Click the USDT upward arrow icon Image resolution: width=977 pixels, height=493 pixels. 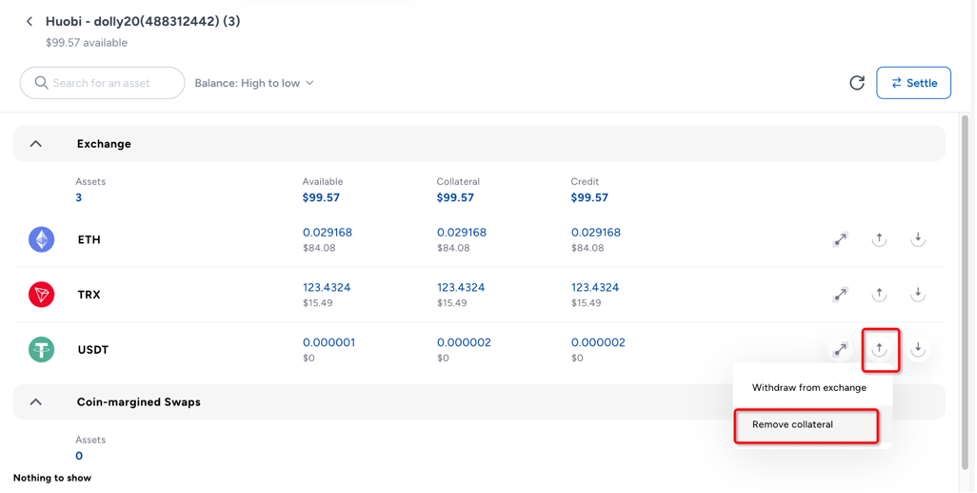879,349
